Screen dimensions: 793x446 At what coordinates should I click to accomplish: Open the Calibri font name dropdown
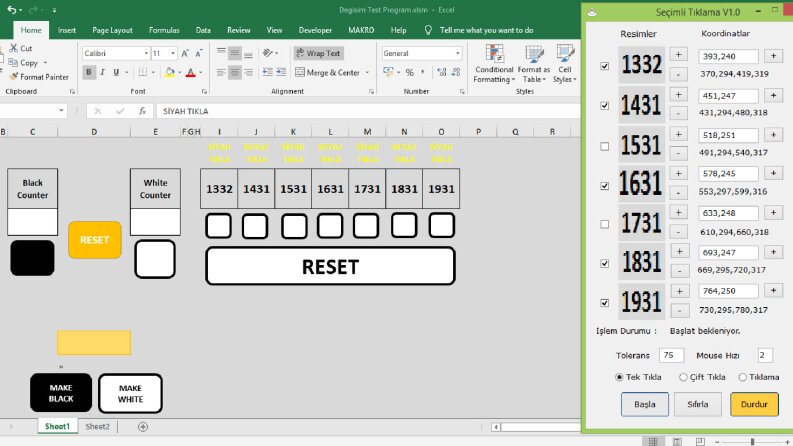click(146, 53)
